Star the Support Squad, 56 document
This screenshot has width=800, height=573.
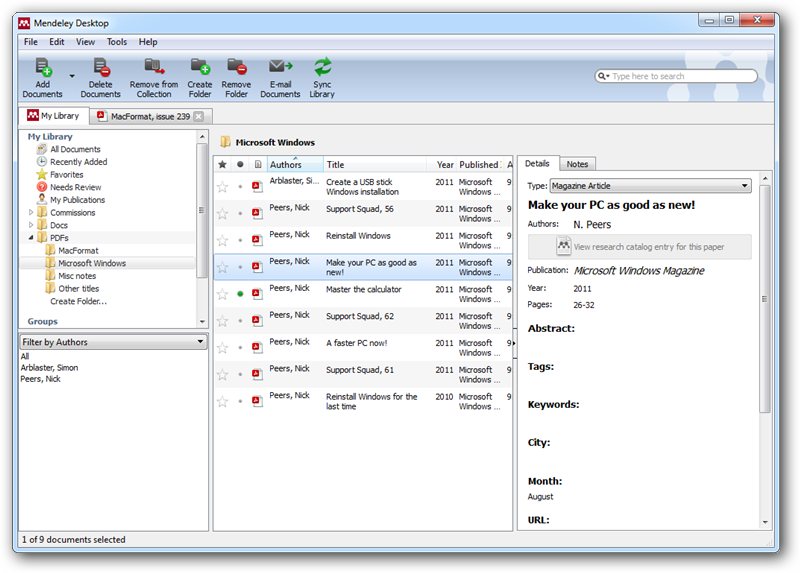(222, 214)
